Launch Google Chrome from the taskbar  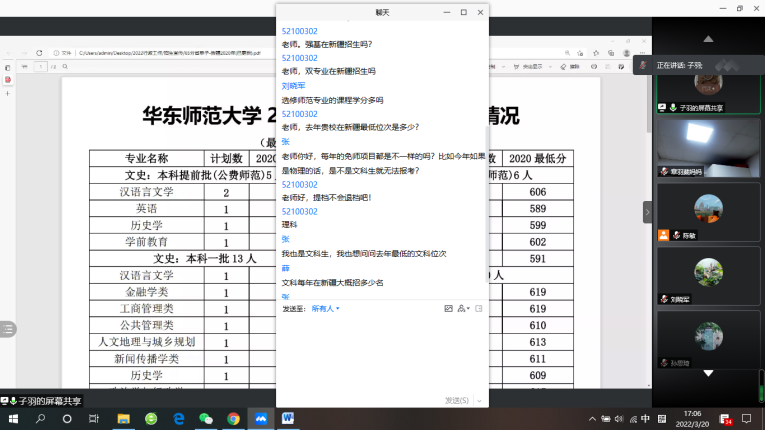point(233,419)
